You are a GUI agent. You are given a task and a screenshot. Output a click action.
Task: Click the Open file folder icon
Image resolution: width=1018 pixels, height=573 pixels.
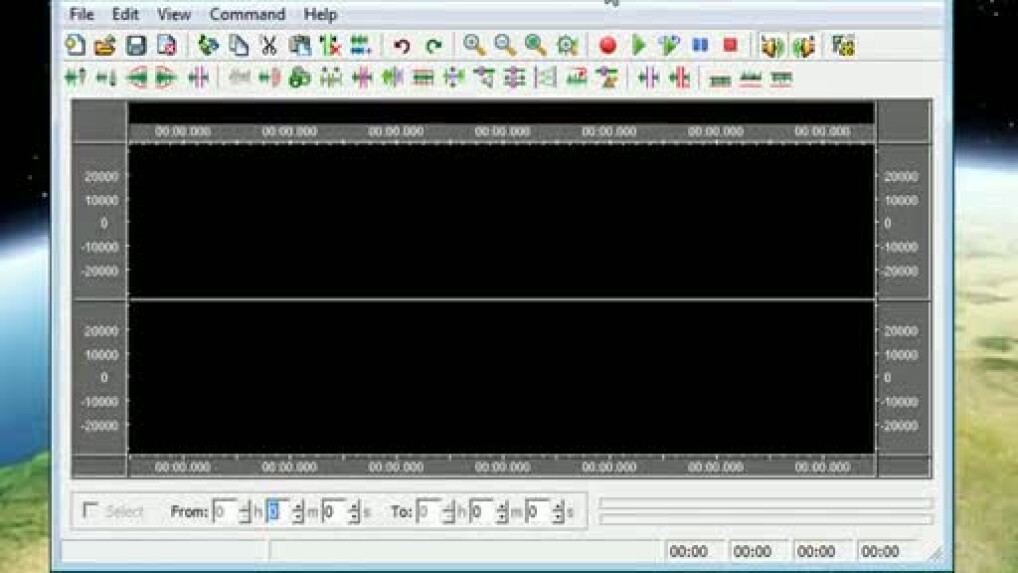105,45
